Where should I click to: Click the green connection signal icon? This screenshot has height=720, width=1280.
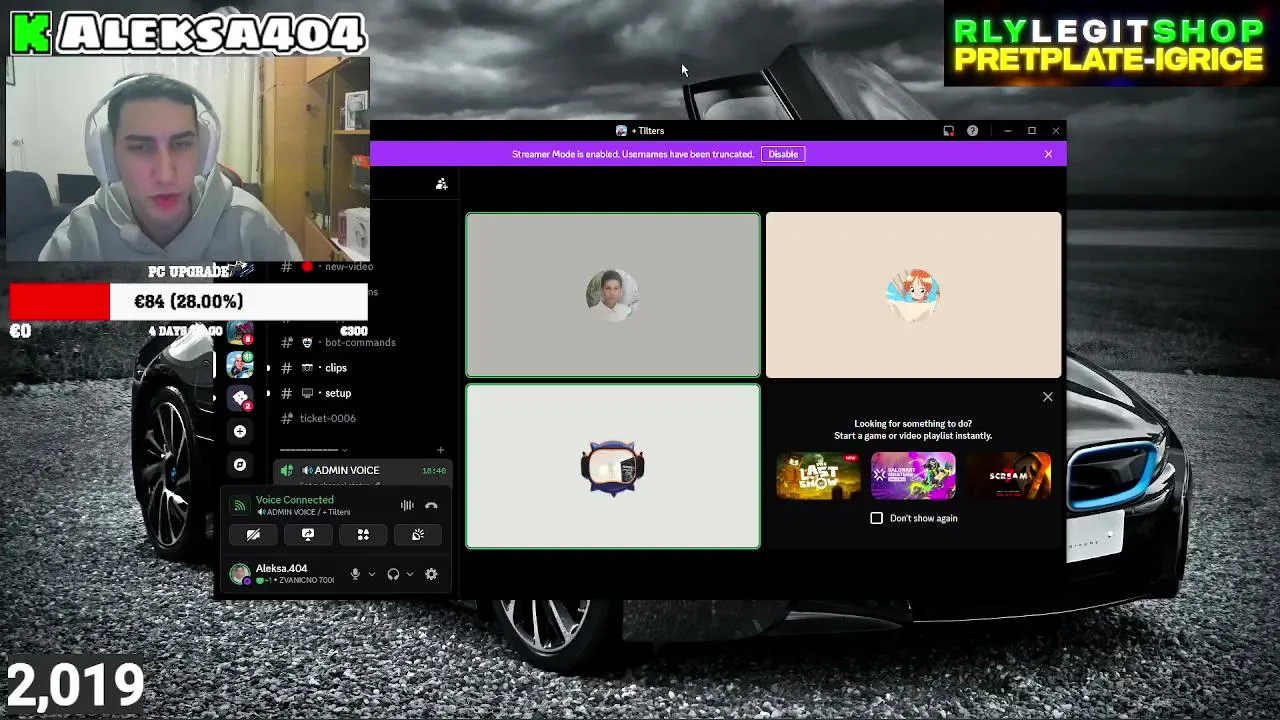[x=240, y=505]
